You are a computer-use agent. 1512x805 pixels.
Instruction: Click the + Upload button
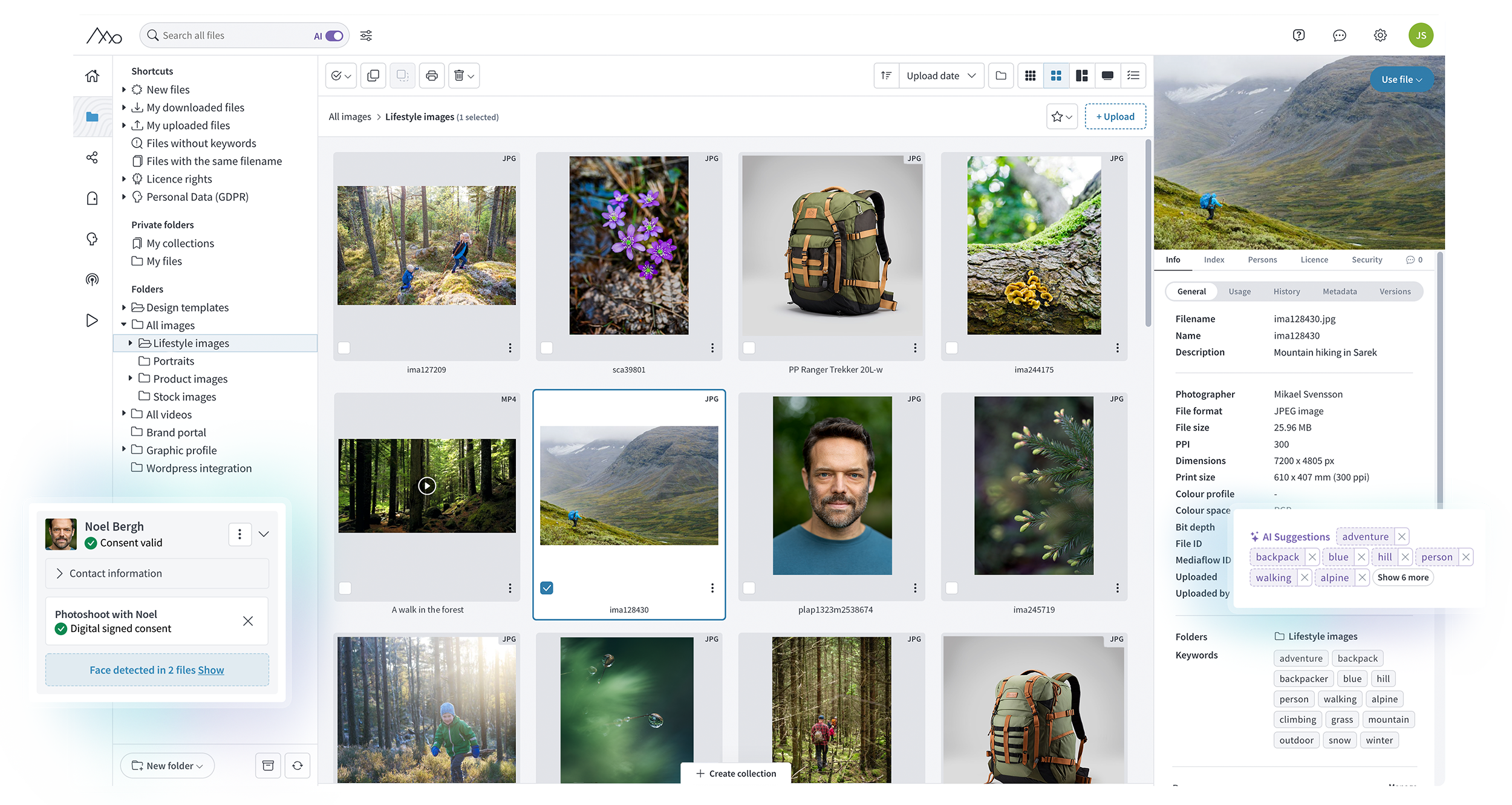coord(1115,117)
